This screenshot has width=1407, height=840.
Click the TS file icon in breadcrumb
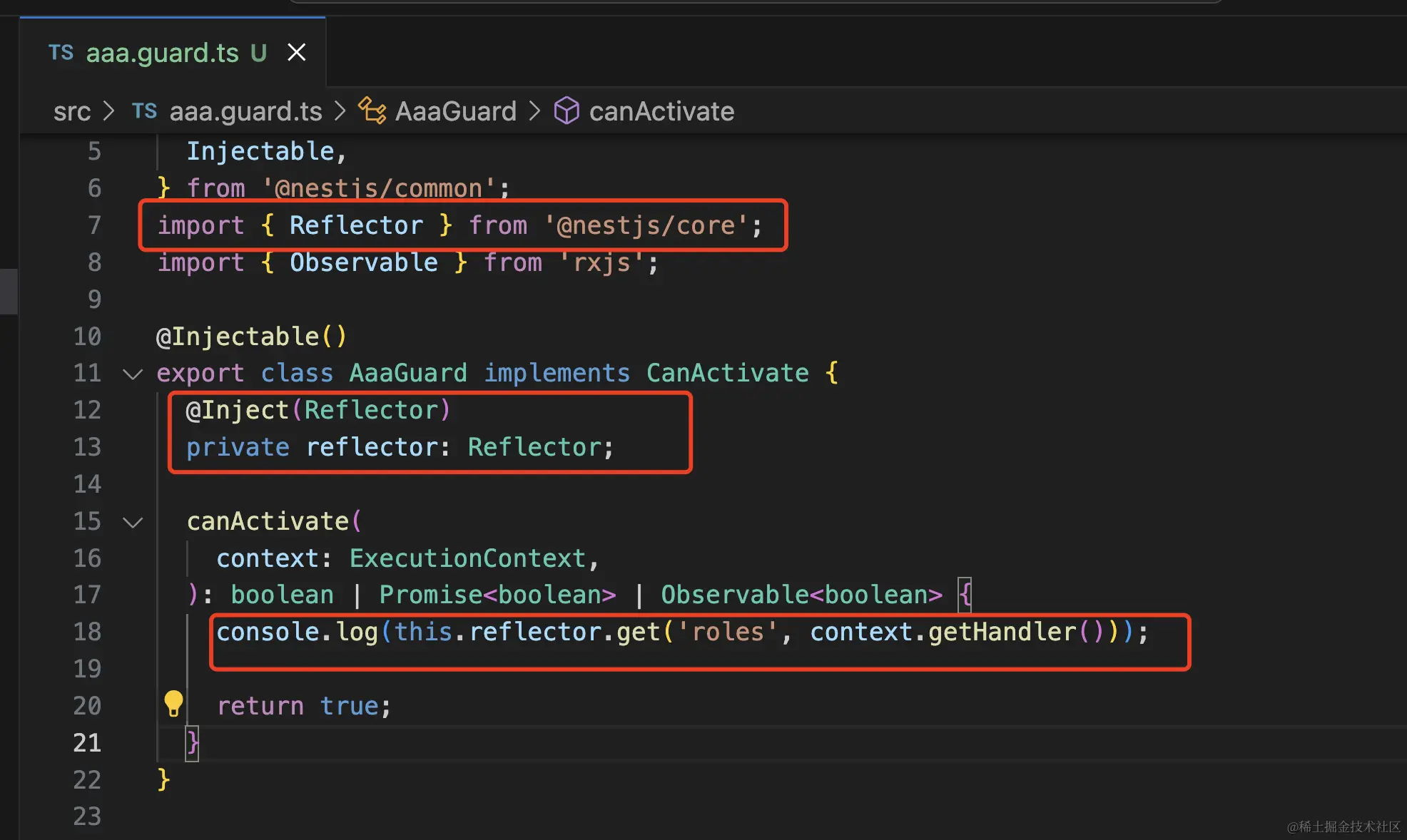pos(144,111)
